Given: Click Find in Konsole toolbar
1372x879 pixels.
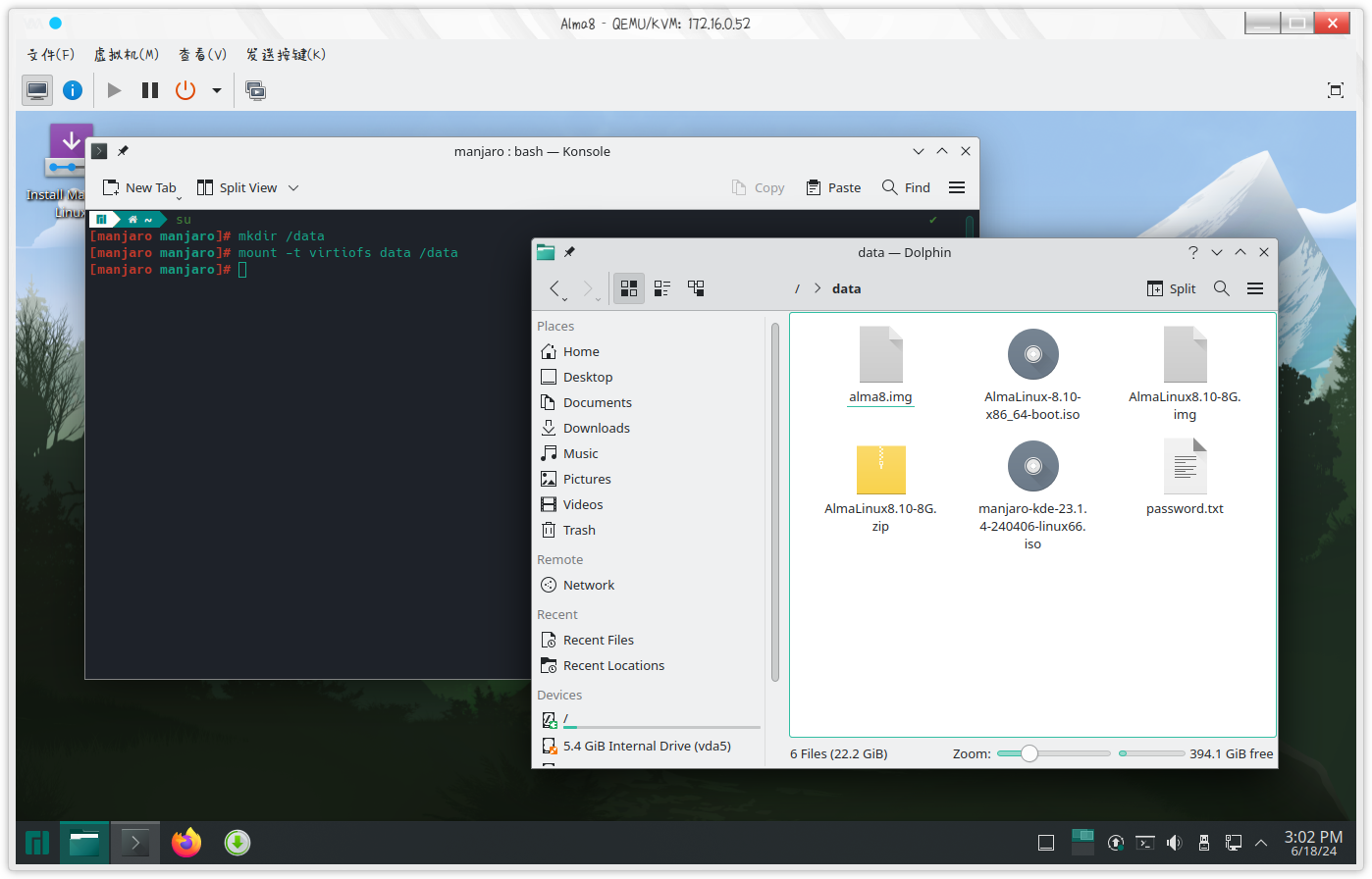Looking at the screenshot, I should coord(906,187).
